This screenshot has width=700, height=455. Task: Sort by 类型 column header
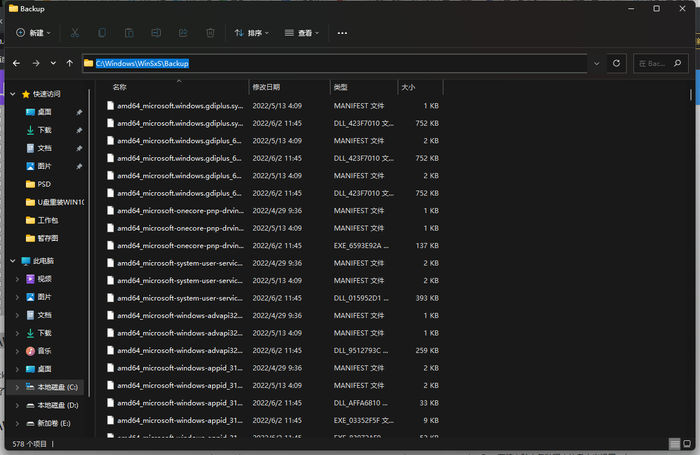coord(341,87)
